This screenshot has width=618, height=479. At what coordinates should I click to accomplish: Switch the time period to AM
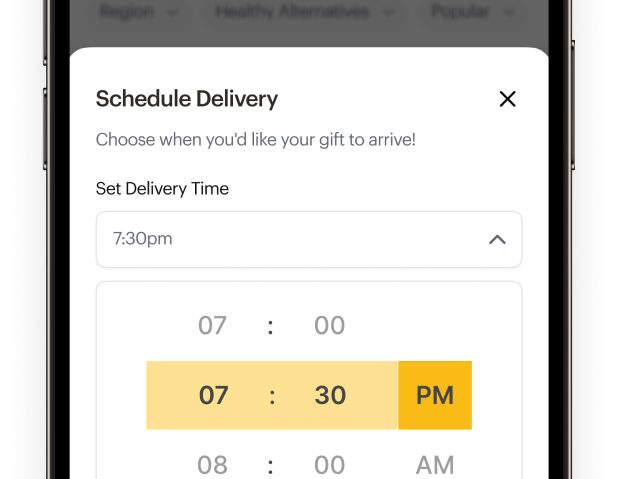(x=435, y=464)
